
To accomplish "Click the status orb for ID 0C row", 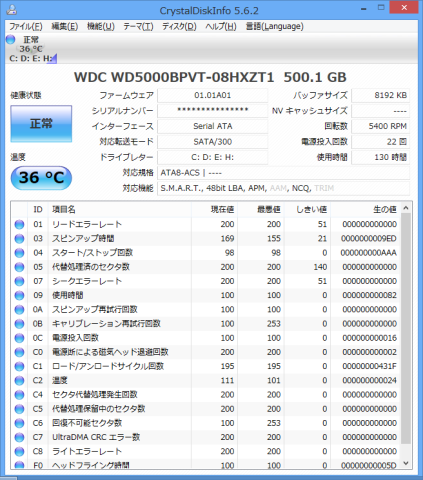I will (x=19, y=338).
